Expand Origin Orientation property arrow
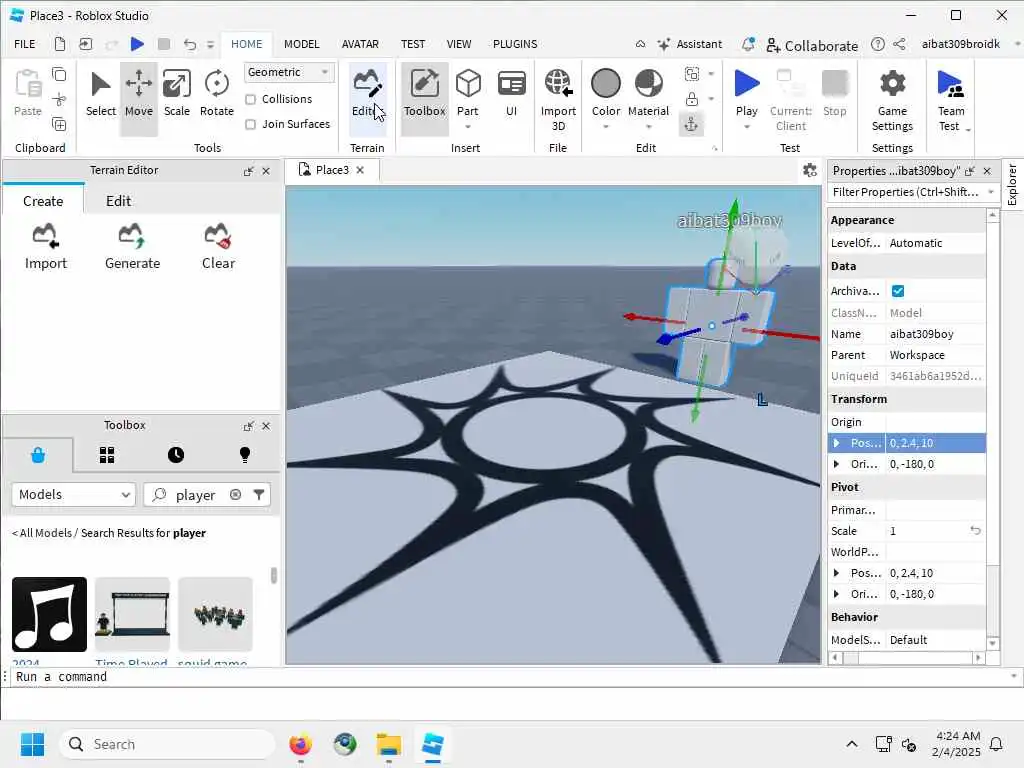Image resolution: width=1024 pixels, height=768 pixels. point(837,464)
